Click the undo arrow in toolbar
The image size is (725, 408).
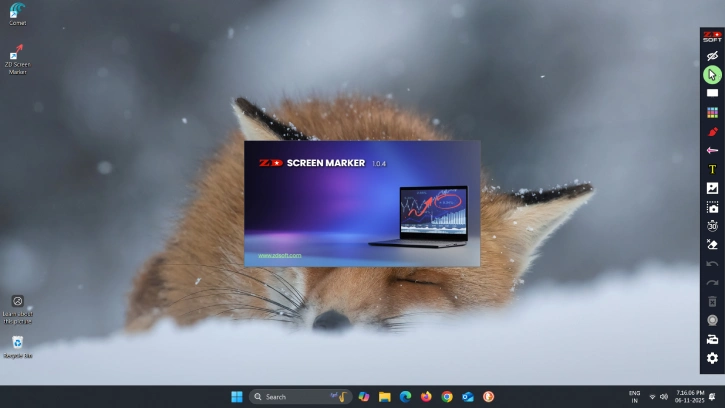pos(712,264)
